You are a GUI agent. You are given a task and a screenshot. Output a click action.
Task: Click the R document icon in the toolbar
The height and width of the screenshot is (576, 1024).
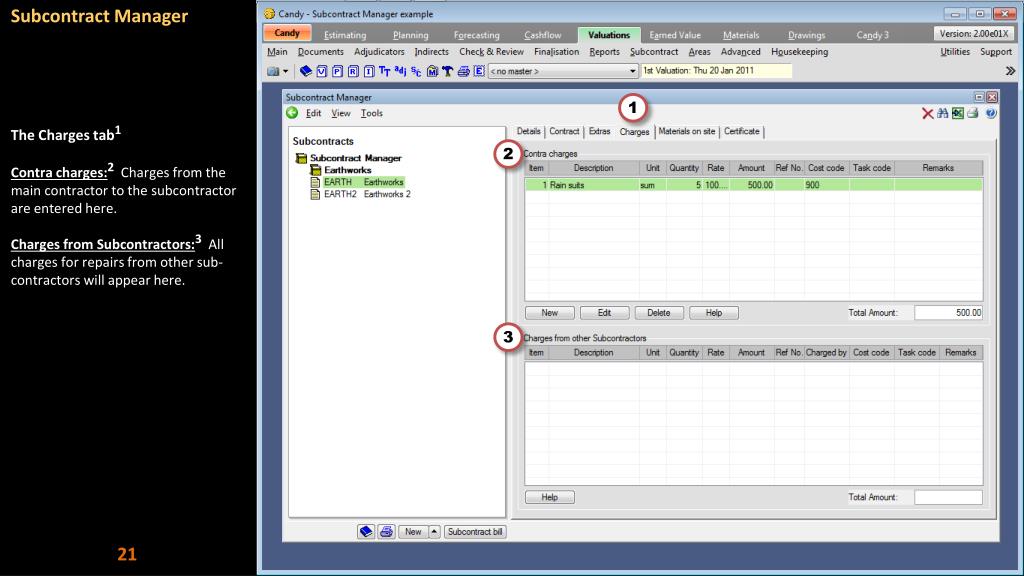coord(353,71)
